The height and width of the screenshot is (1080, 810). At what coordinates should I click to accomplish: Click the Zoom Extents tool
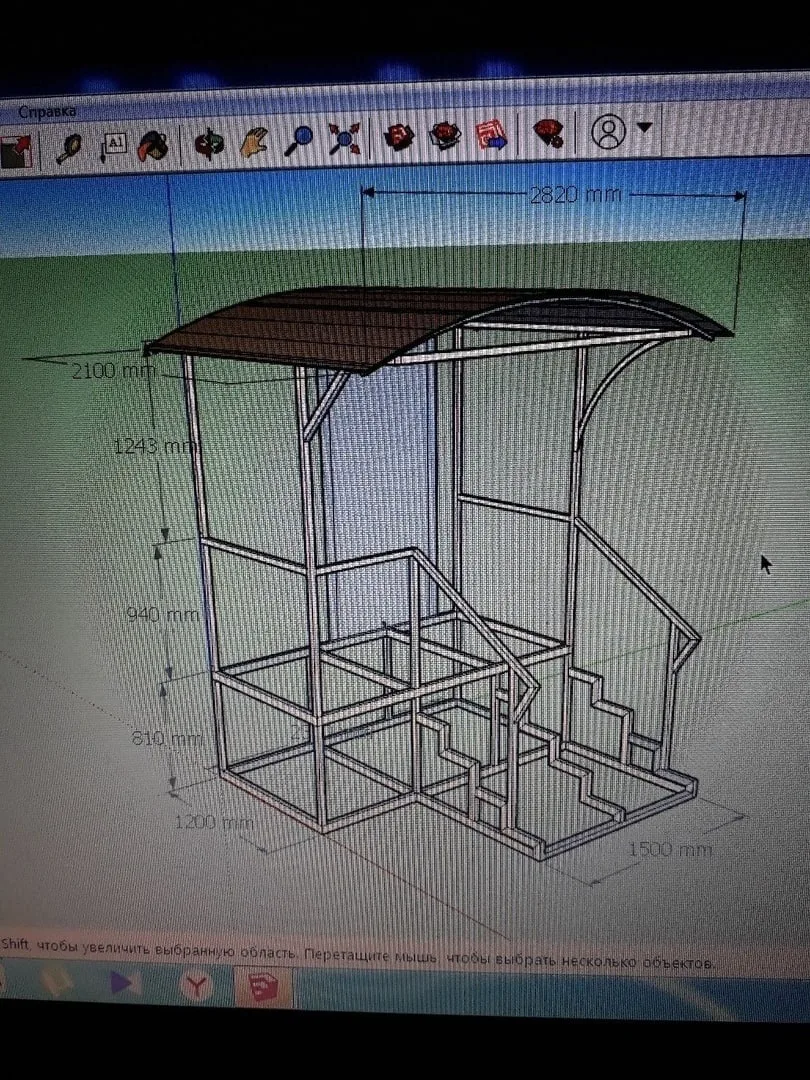pyautogui.click(x=344, y=138)
